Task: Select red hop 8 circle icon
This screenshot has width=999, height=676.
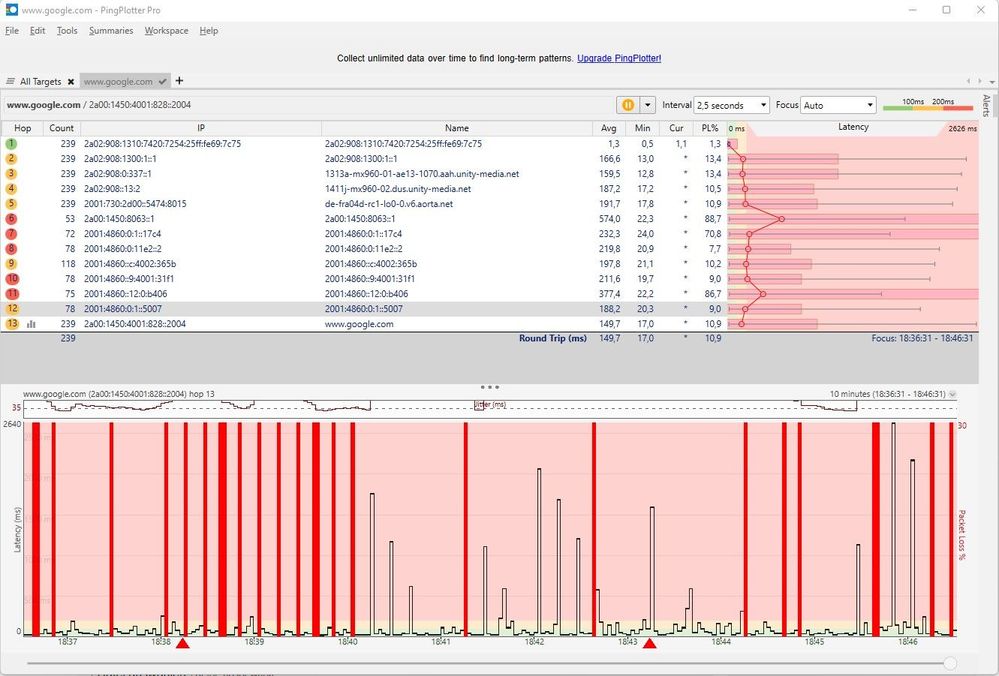Action: (11, 248)
